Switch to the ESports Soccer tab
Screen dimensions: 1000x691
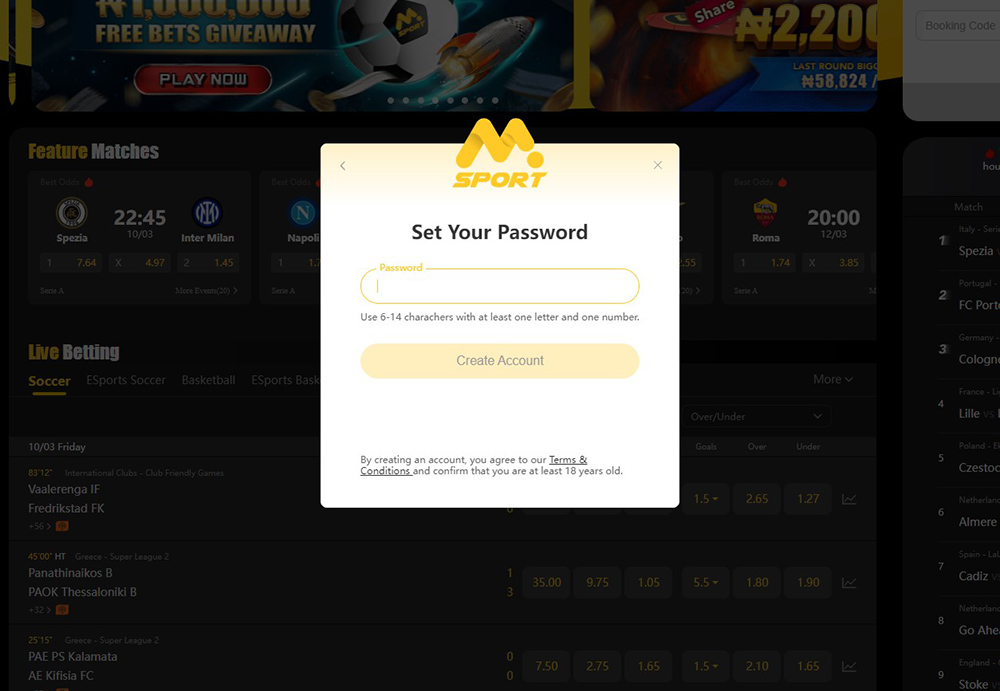126,380
